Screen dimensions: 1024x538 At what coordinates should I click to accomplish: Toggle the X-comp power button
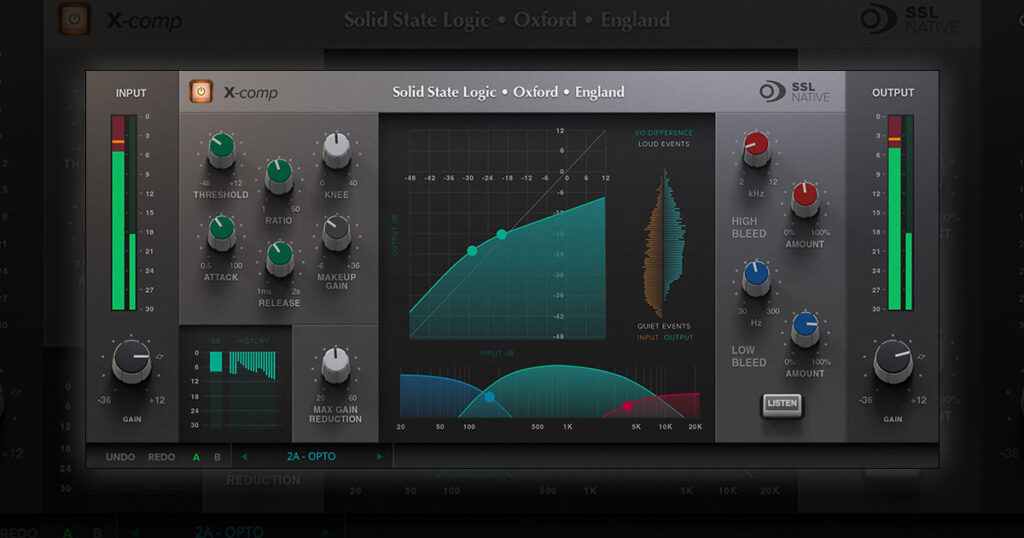coord(201,92)
